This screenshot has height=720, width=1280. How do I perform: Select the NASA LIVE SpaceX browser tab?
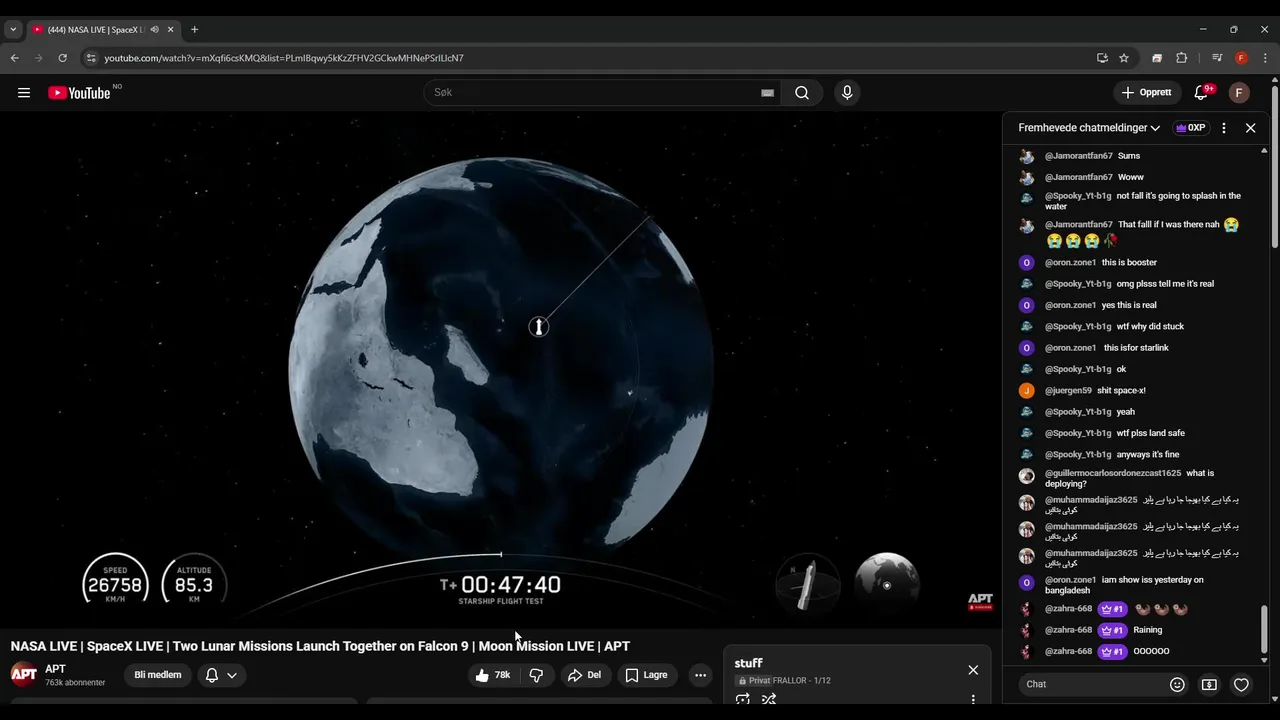96,30
